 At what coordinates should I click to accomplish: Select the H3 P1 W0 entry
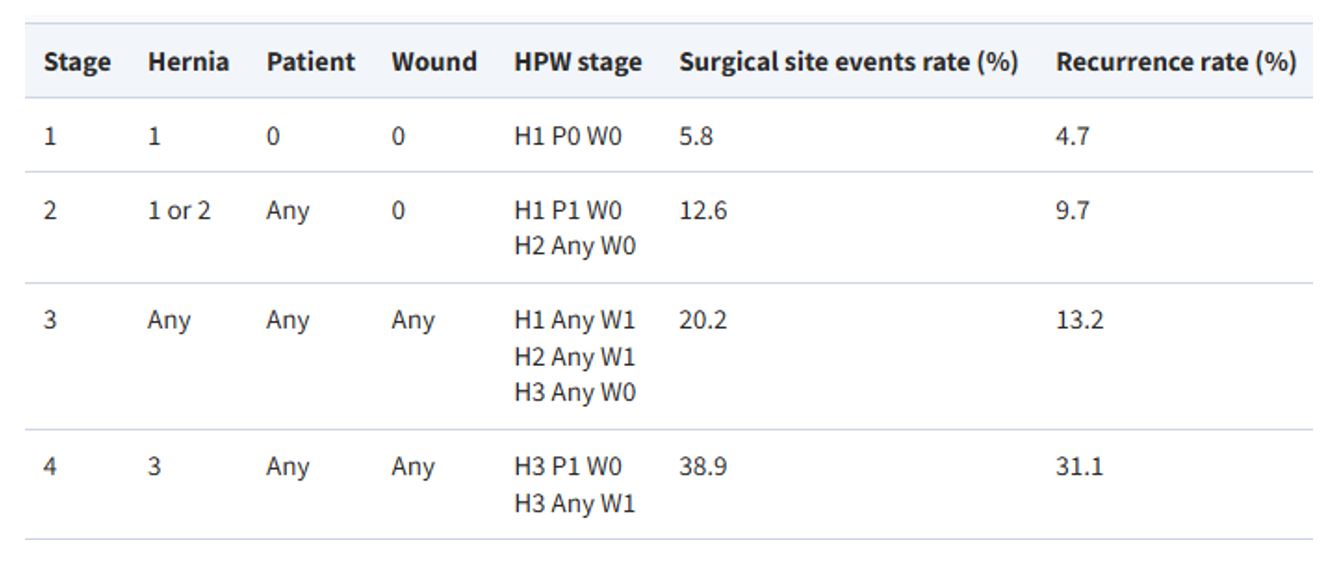567,467
